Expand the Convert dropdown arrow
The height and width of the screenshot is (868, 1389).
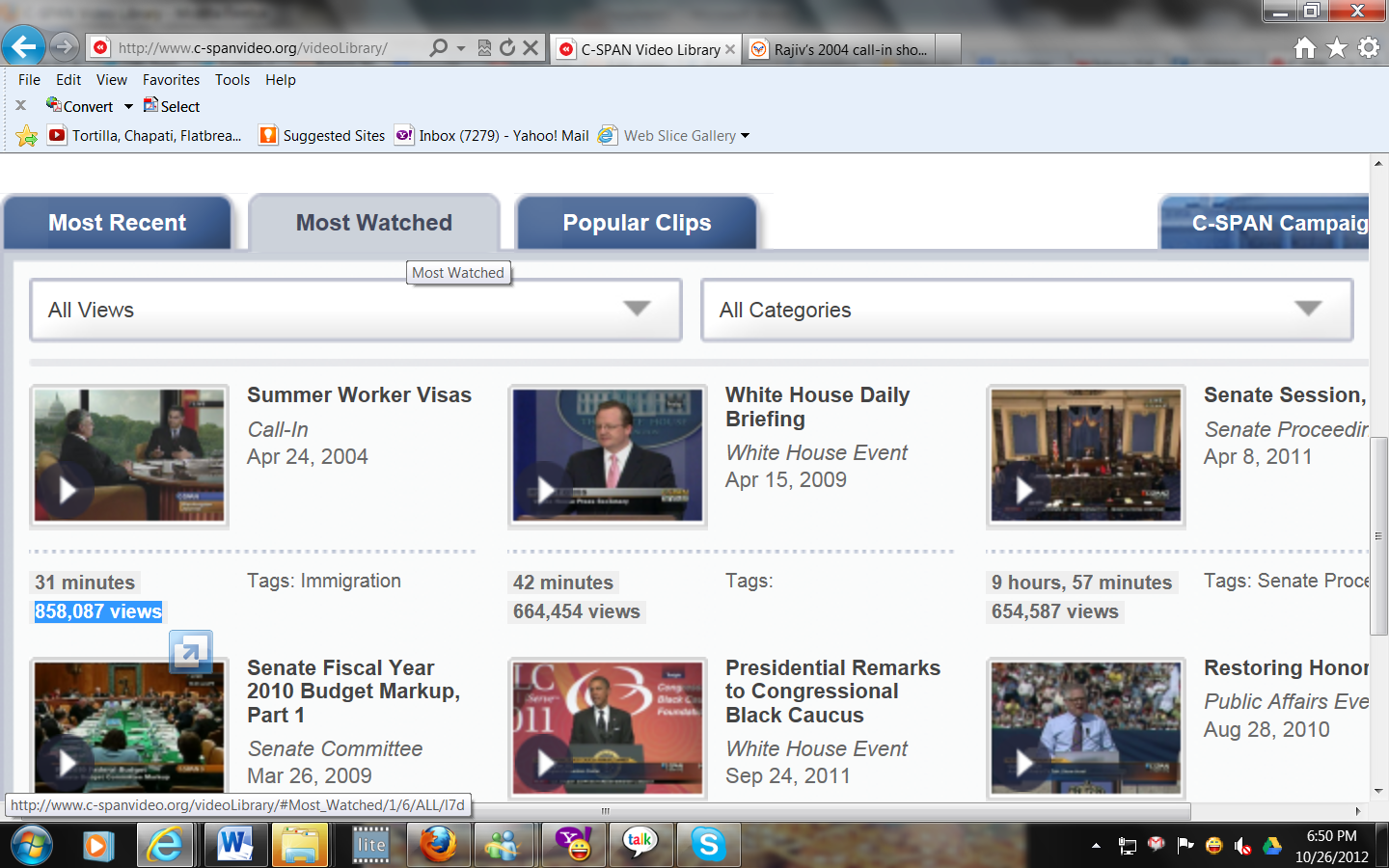(x=128, y=107)
